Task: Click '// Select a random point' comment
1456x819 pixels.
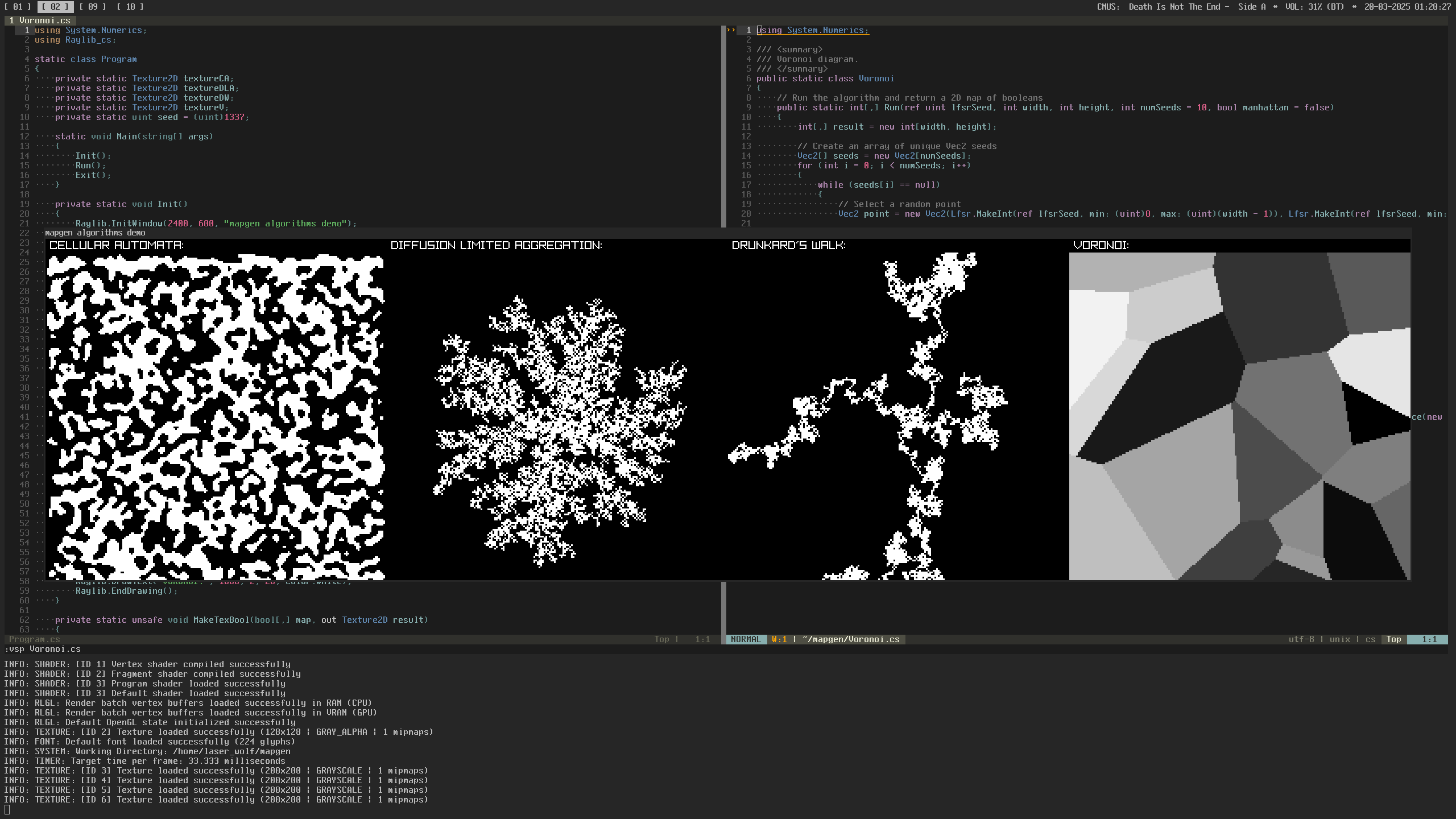Action: click(900, 204)
